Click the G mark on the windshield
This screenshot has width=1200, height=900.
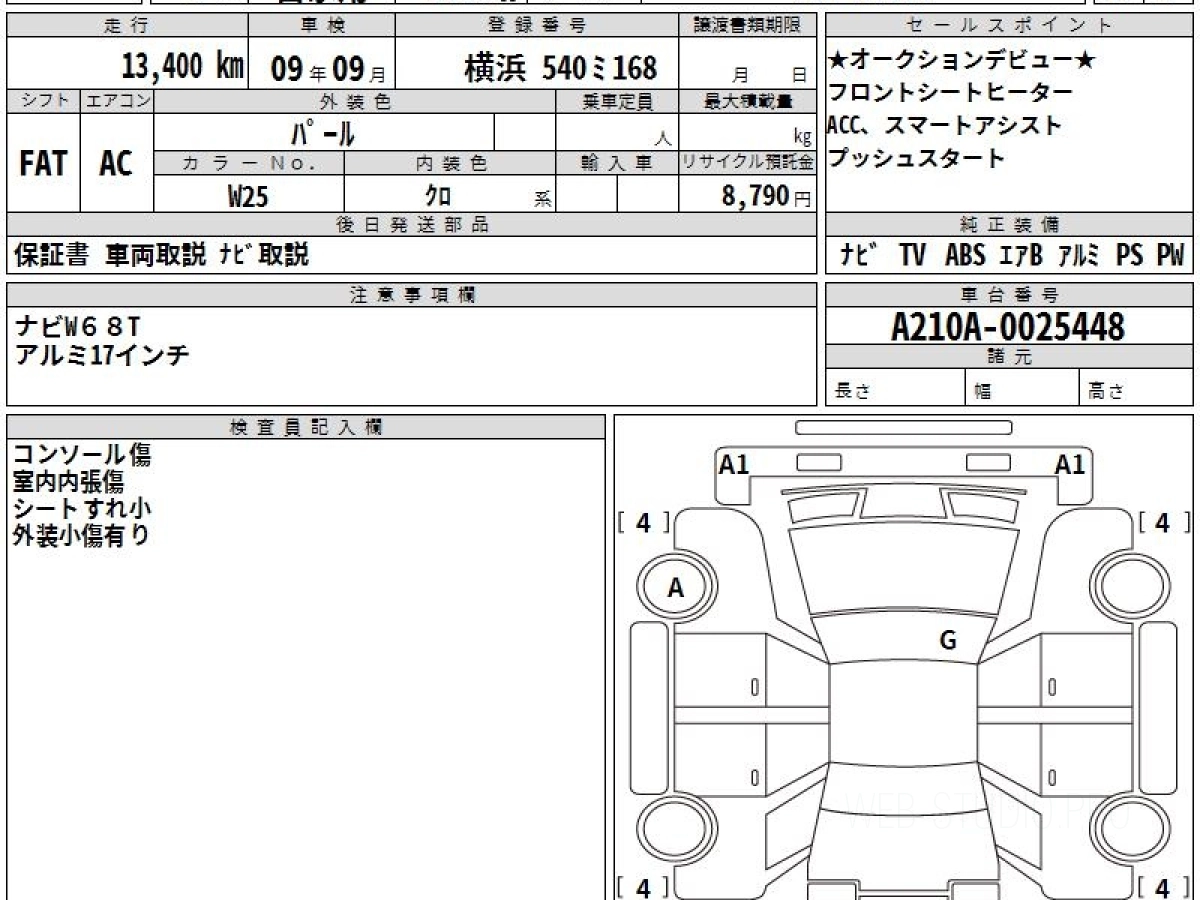coord(948,641)
